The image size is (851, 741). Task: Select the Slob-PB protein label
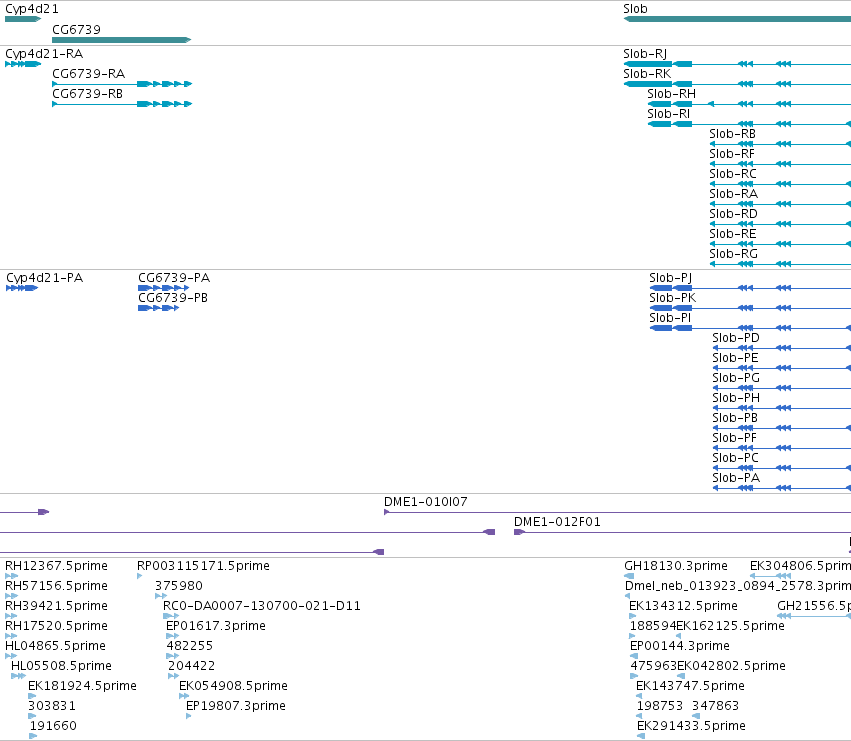(x=735, y=418)
